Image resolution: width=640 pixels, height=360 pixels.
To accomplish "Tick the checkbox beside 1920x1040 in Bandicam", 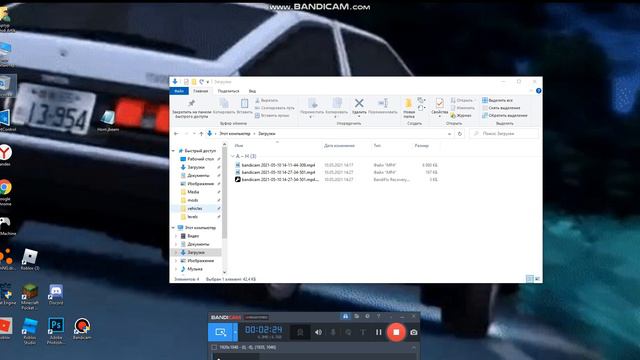I will (x=214, y=347).
